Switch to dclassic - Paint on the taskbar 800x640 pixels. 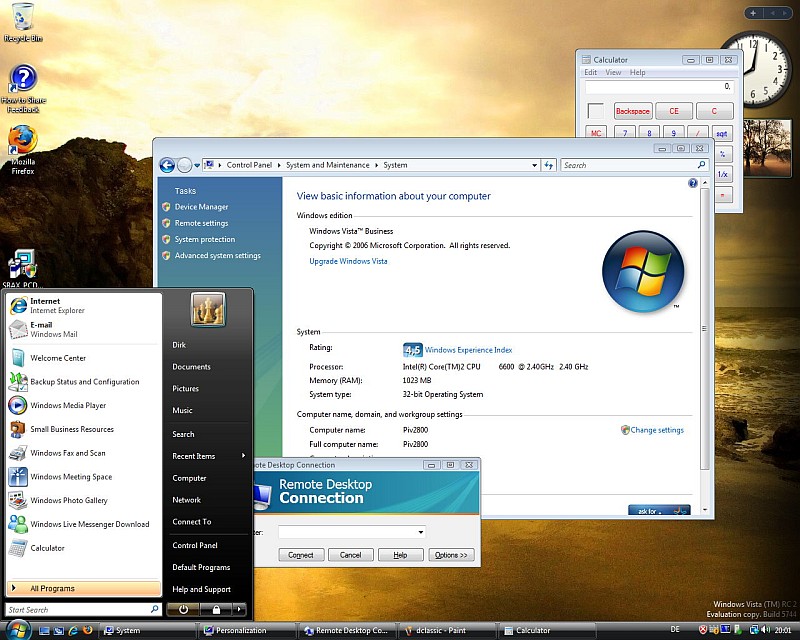pos(446,630)
